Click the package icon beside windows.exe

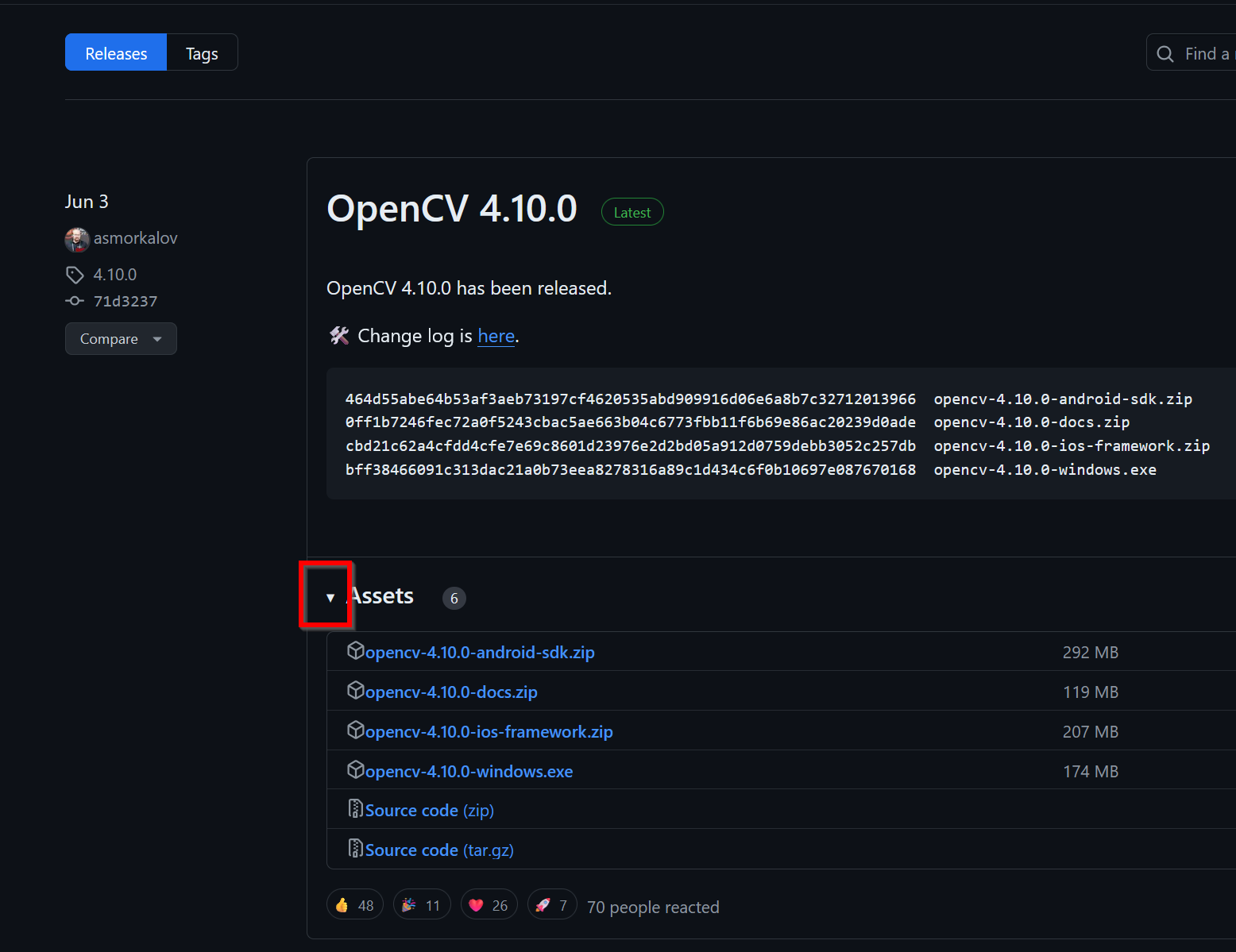point(356,769)
